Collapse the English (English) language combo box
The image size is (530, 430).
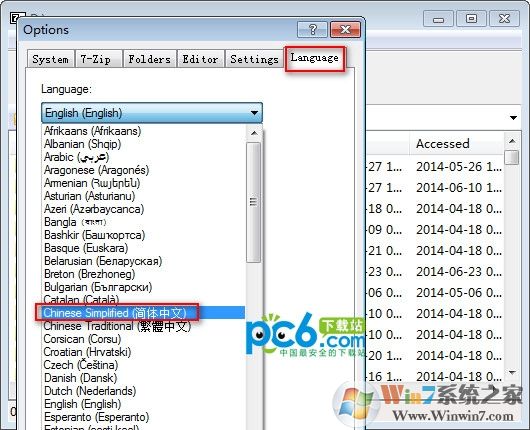point(152,113)
